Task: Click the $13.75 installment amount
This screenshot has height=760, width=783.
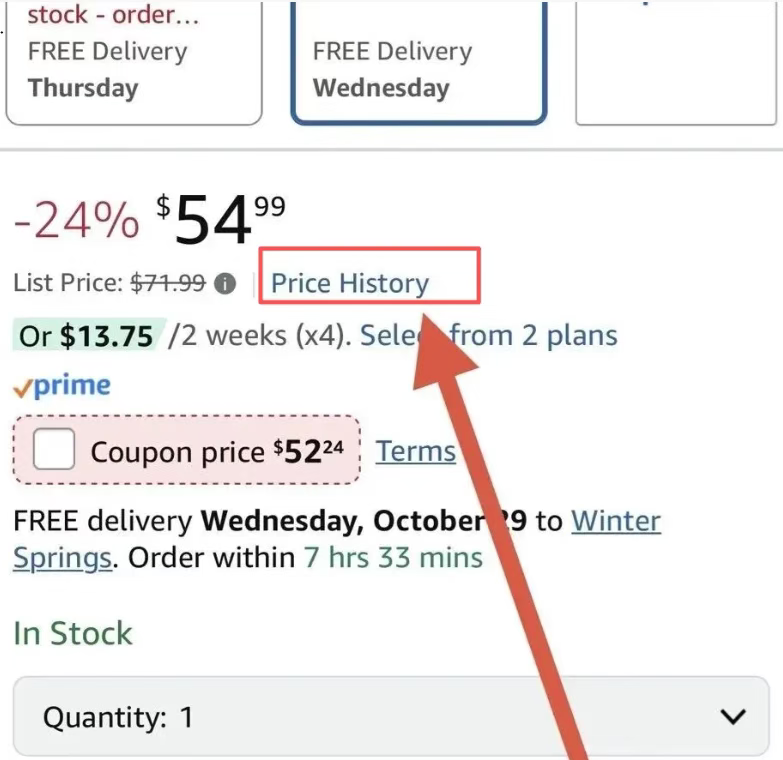Action: [x=106, y=336]
